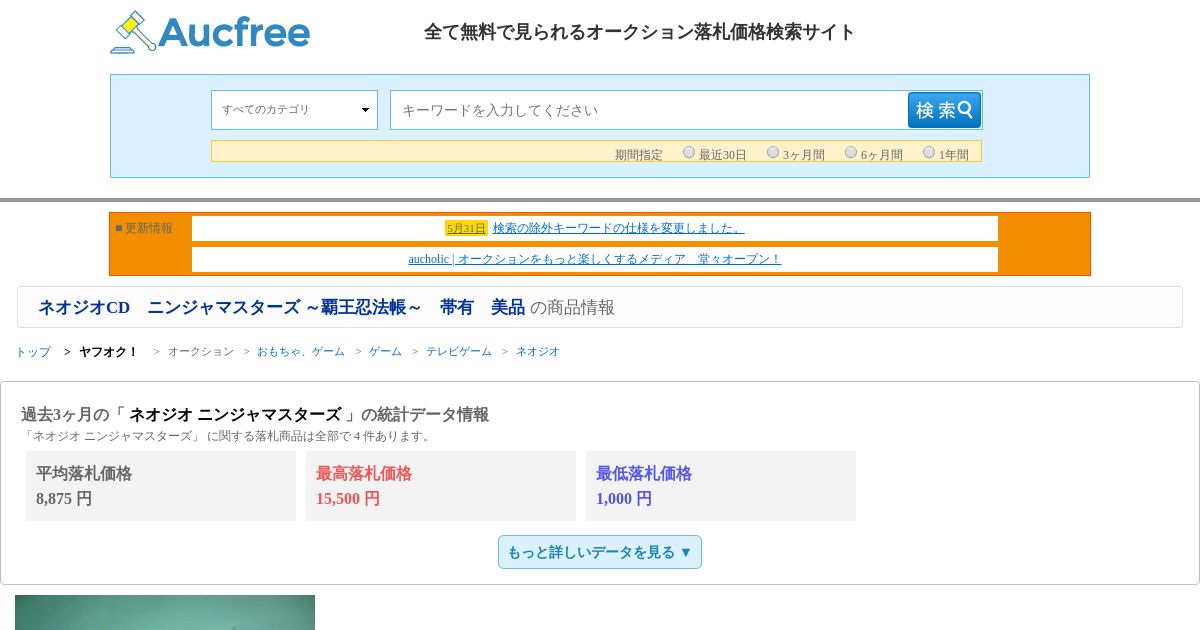
Task: Select the 3ヶ月間 period radio button
Action: [x=773, y=153]
